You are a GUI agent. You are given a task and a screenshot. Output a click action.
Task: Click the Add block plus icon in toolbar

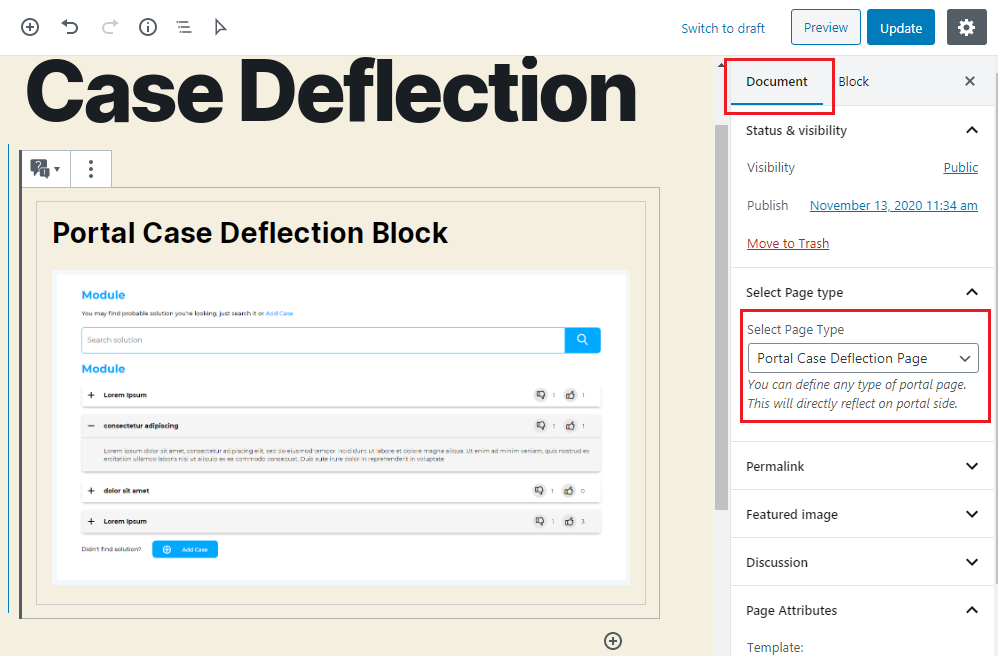pyautogui.click(x=30, y=27)
